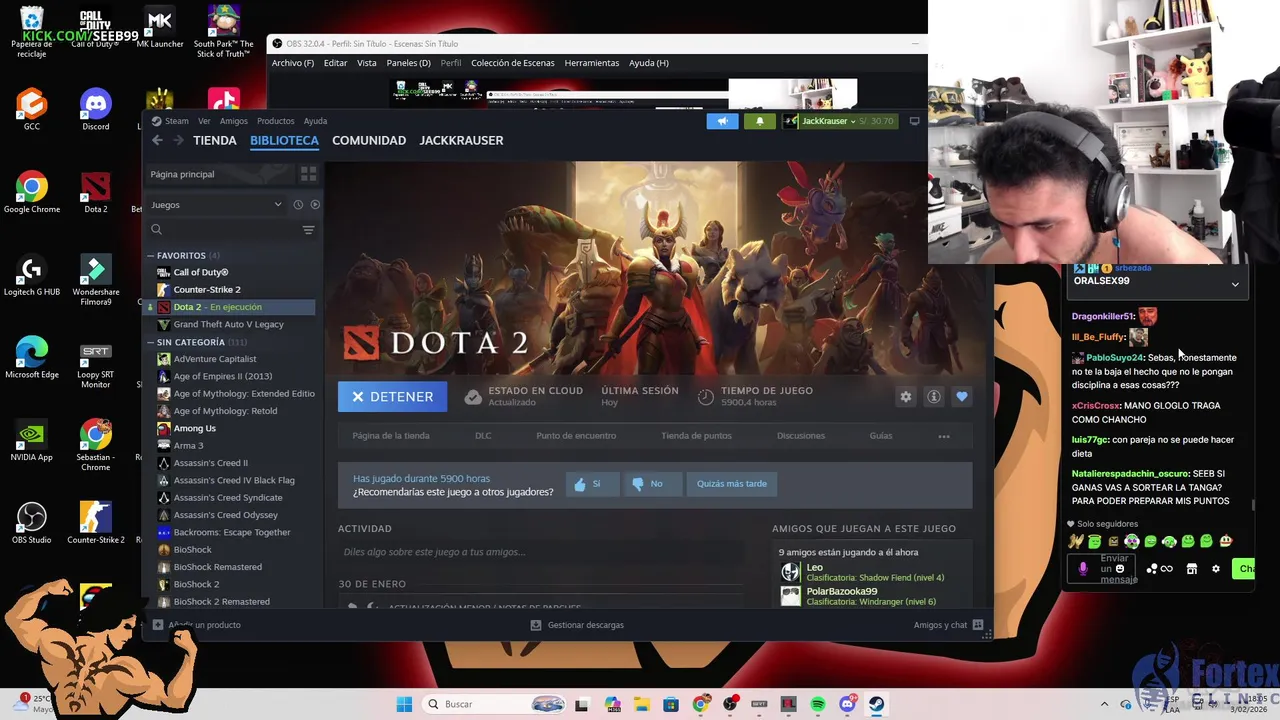Click Spotify icon in taskbar
The height and width of the screenshot is (720, 1280).
(818, 704)
